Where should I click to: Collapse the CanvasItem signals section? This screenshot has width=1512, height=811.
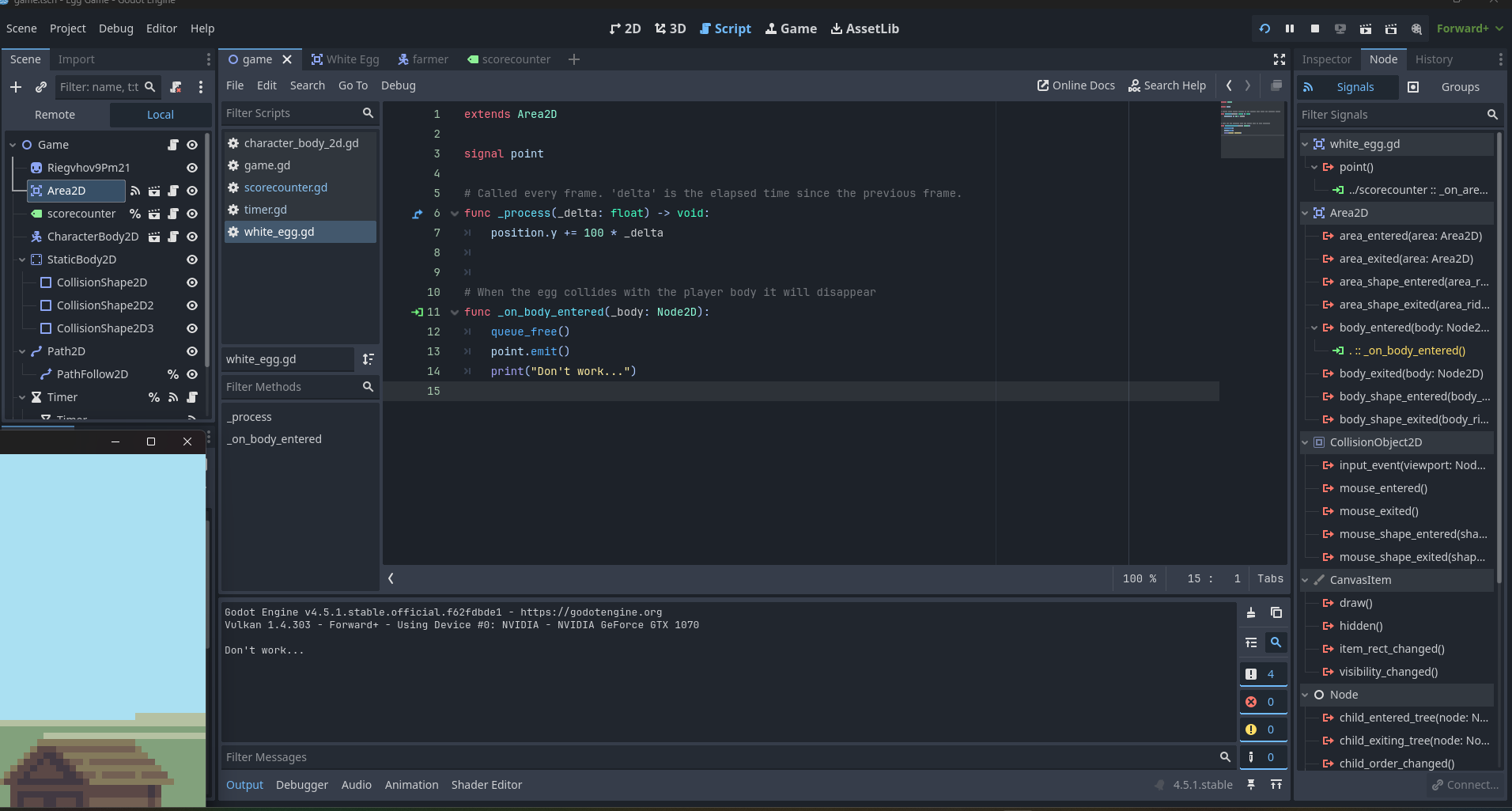[x=1305, y=580]
